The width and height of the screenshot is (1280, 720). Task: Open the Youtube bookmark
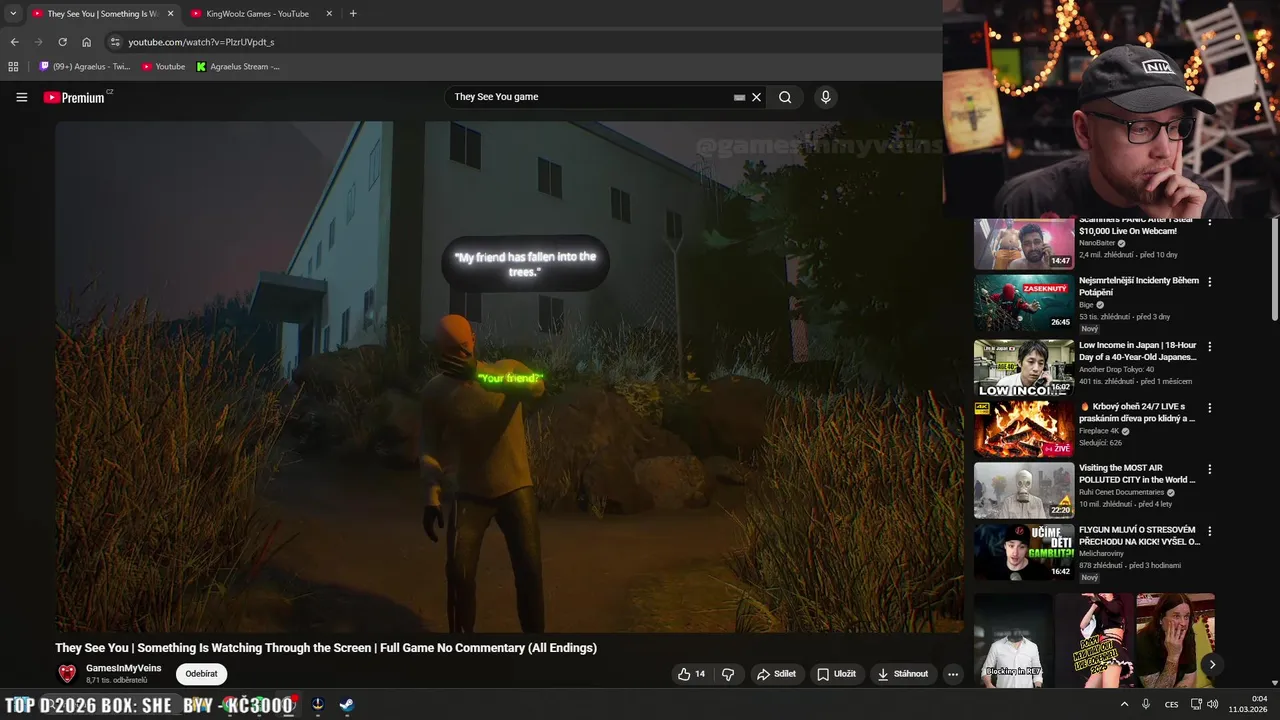[x=163, y=67]
